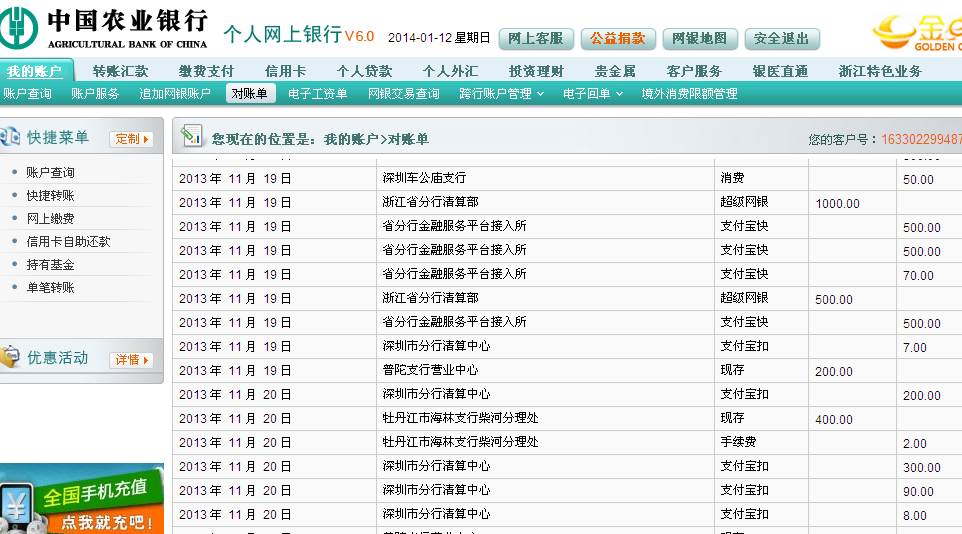Click the promotions (优惠活动) icon
Image resolution: width=962 pixels, height=534 pixels.
10,357
